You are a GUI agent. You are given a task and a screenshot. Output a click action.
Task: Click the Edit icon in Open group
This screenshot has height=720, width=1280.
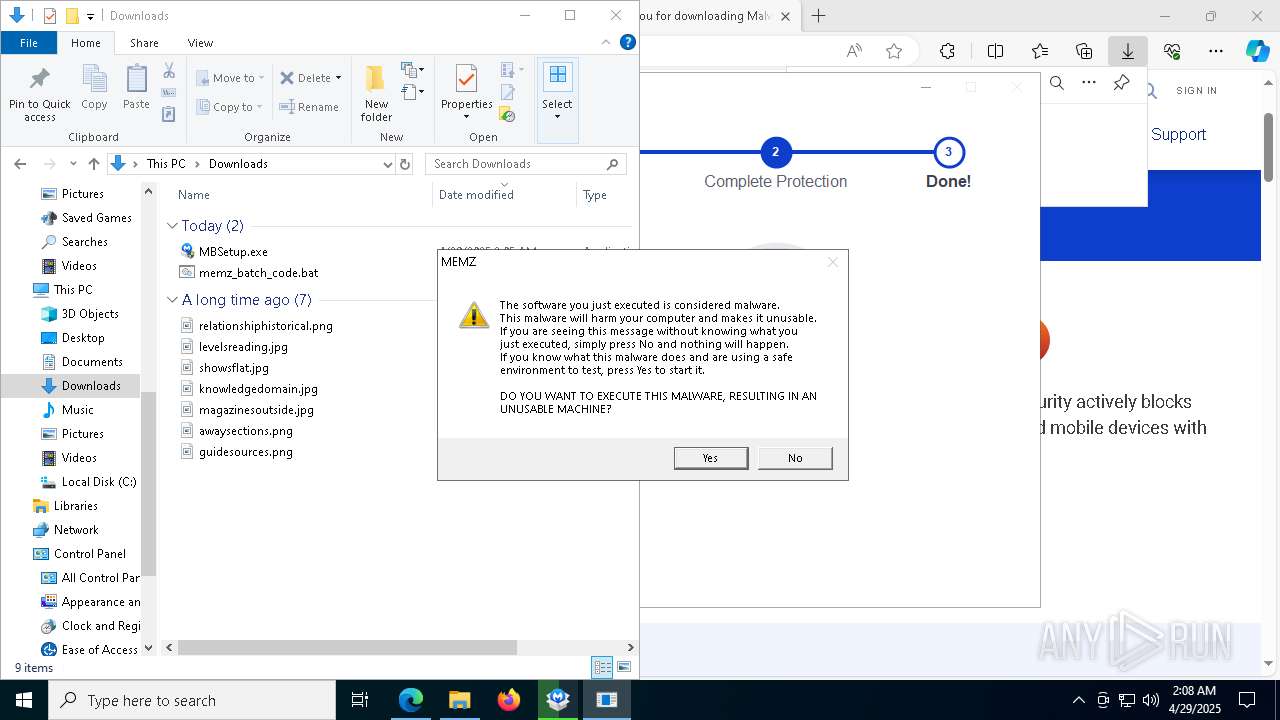[508, 93]
